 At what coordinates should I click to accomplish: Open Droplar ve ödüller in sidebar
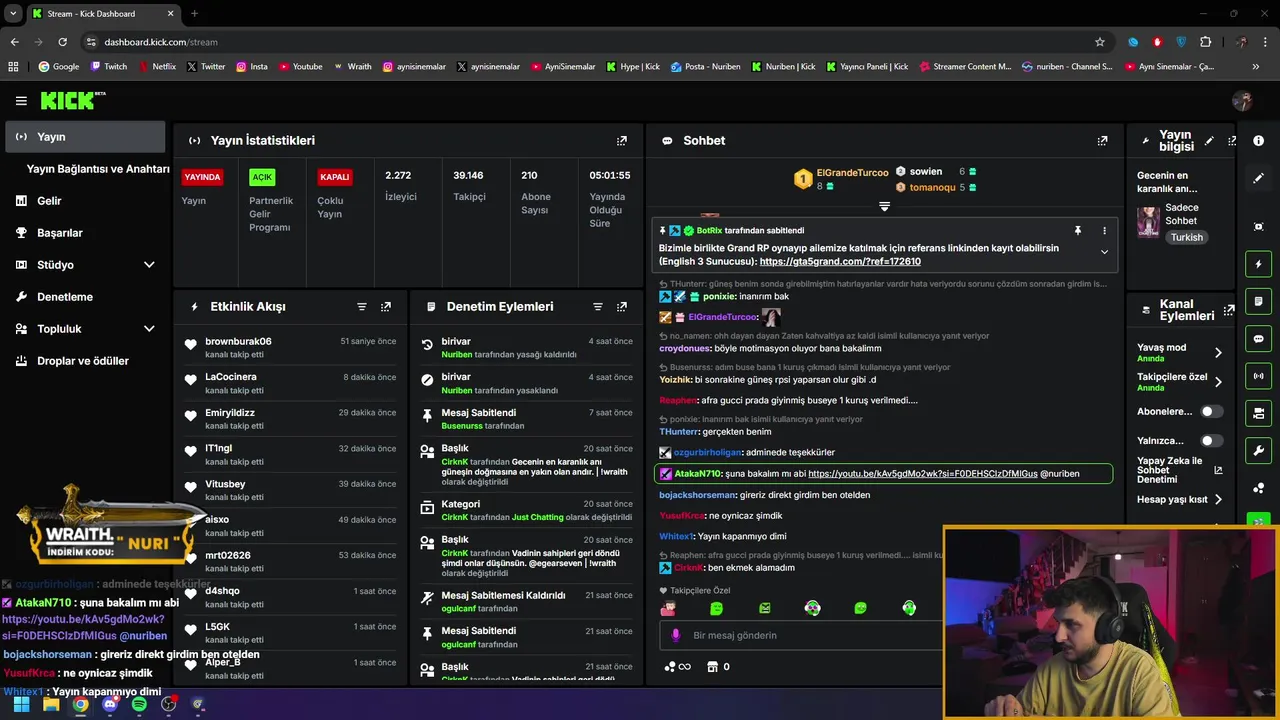click(x=85, y=361)
